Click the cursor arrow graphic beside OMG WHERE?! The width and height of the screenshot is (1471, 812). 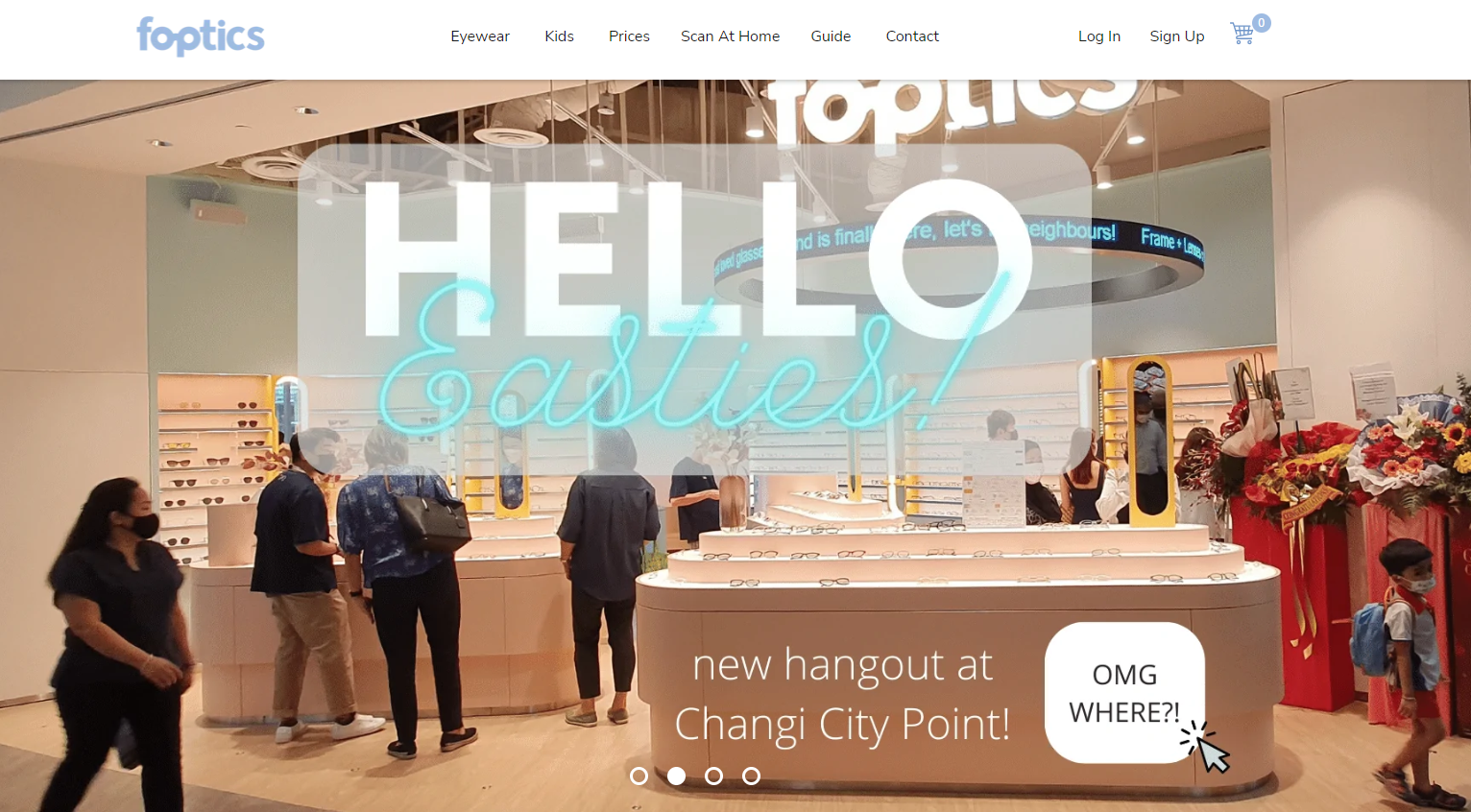pos(1206,747)
